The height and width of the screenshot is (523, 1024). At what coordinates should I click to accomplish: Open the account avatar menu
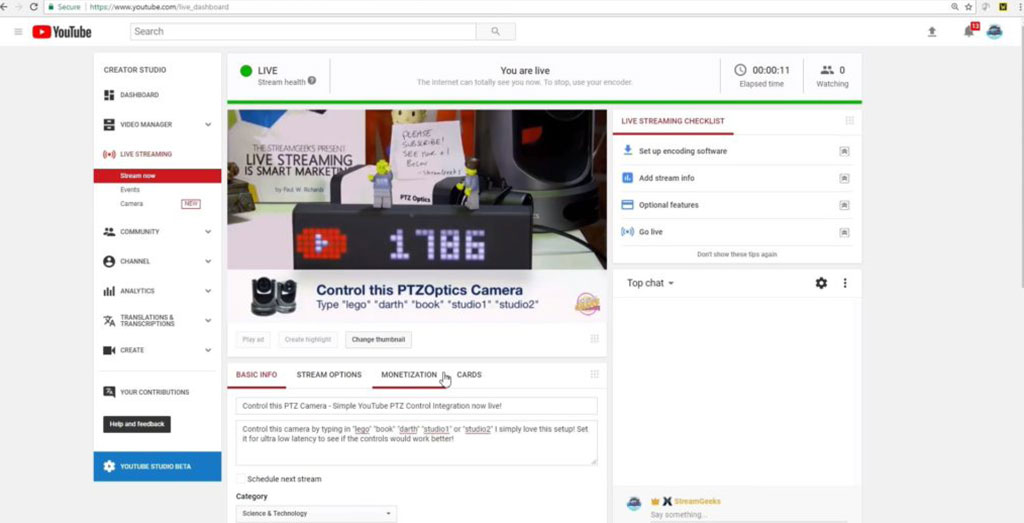994,31
